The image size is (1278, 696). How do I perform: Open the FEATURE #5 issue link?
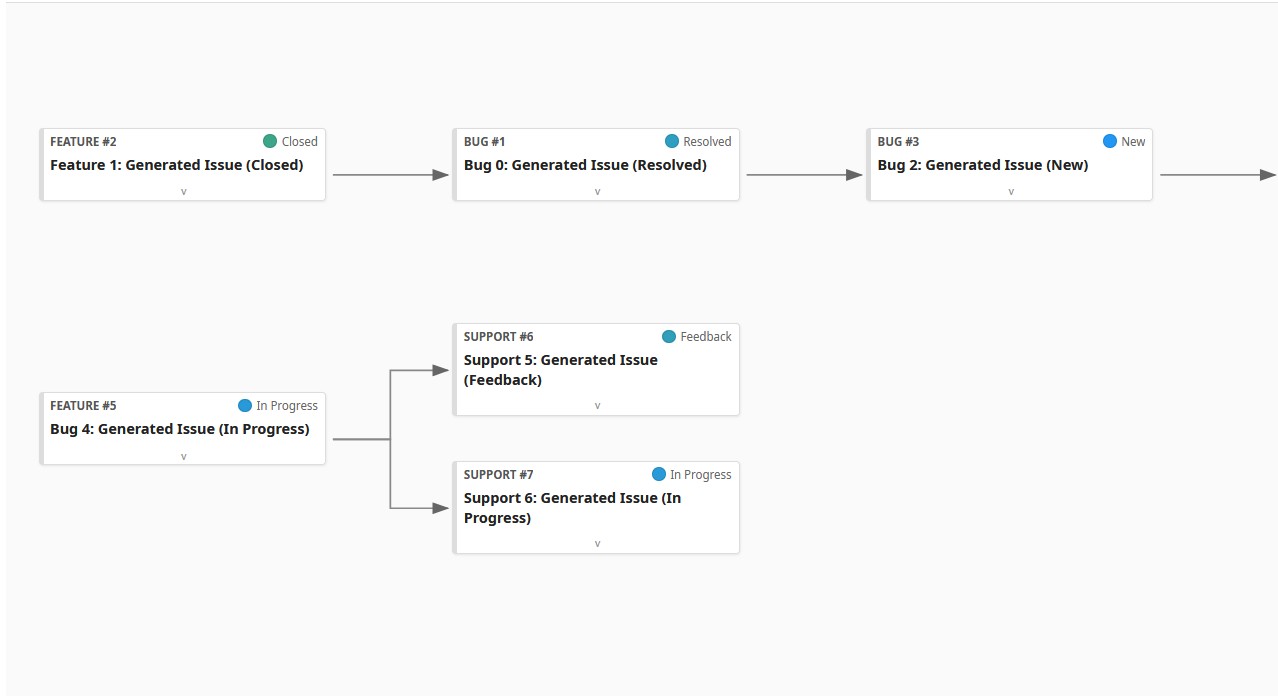tap(82, 405)
